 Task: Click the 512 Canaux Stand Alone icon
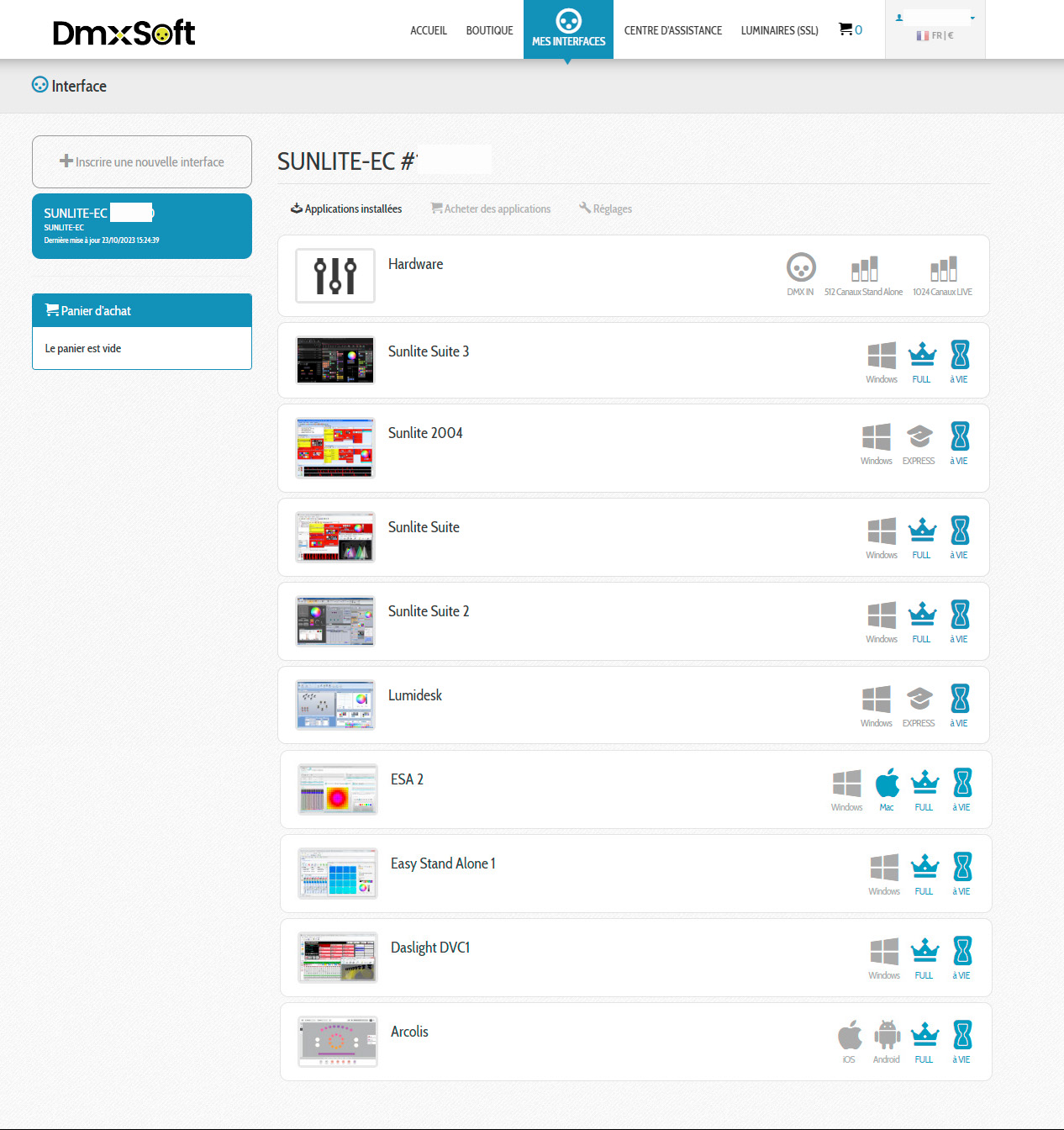[x=864, y=268]
